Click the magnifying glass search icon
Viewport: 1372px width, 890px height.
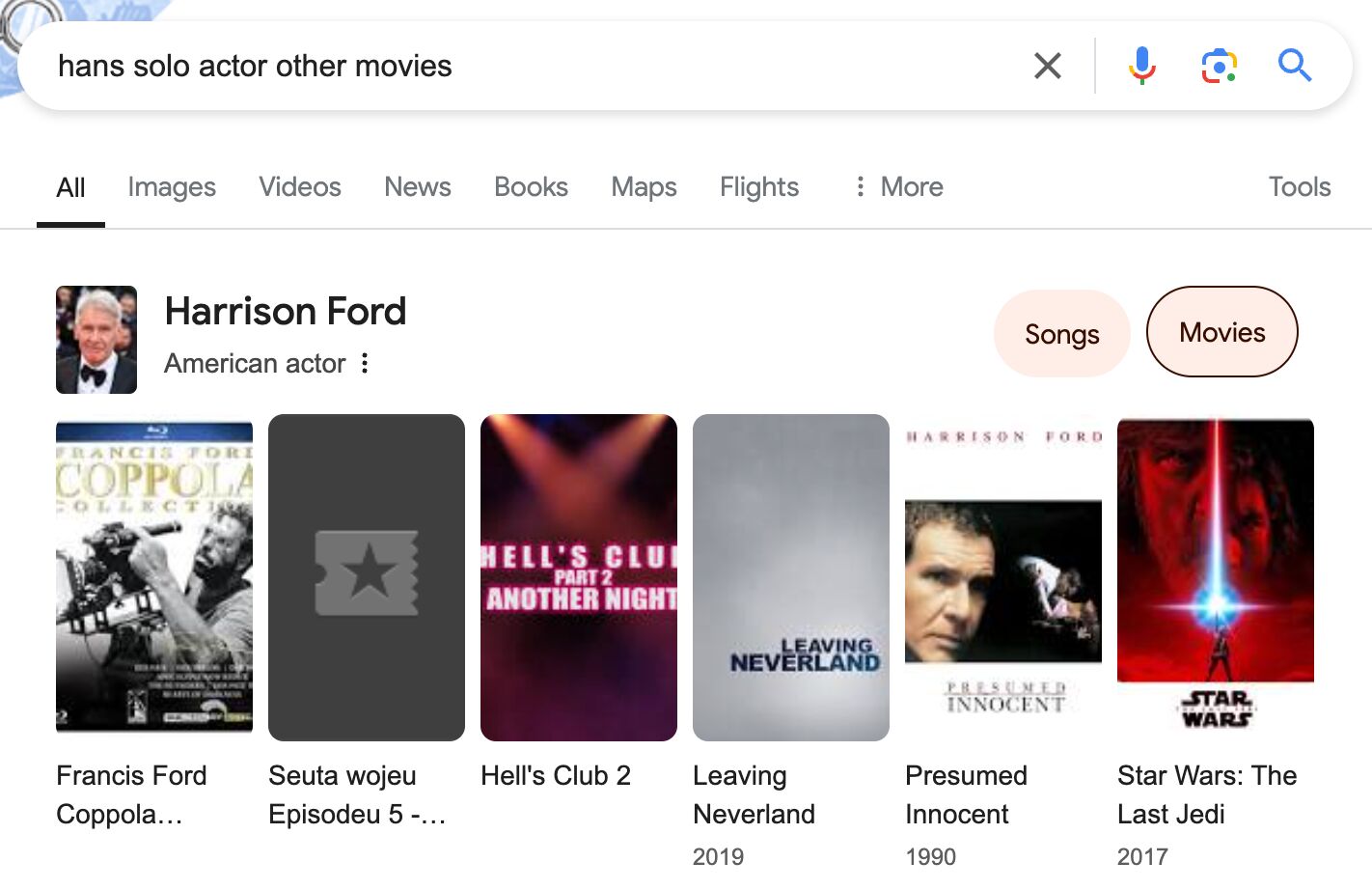pyautogui.click(x=1295, y=66)
